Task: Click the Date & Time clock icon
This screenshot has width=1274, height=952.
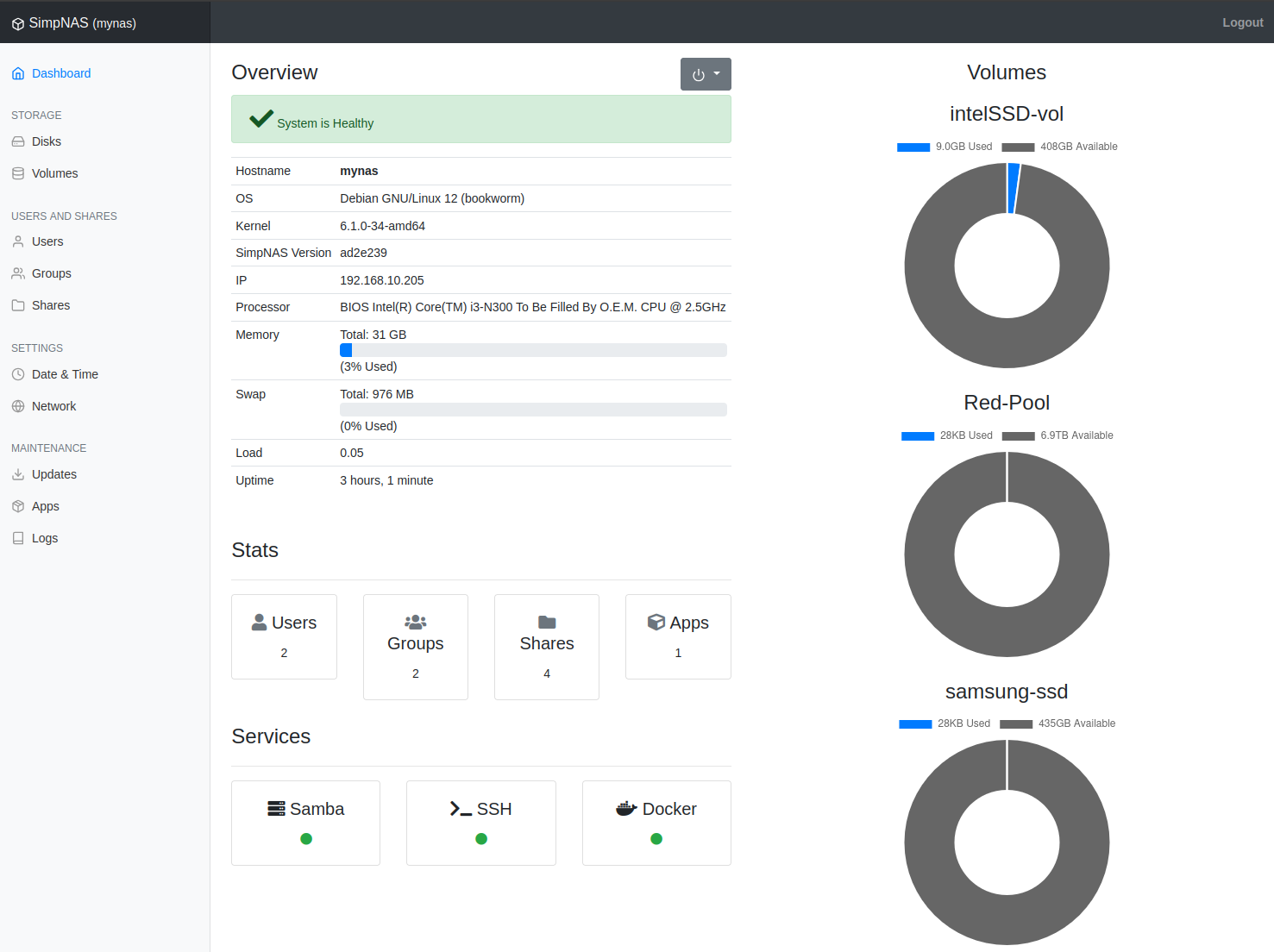Action: tap(18, 374)
